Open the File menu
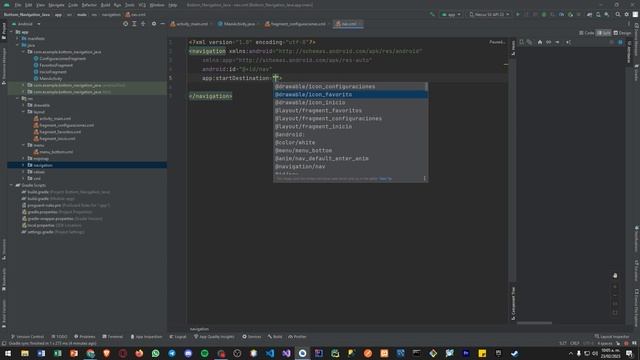 (x=18, y=5)
